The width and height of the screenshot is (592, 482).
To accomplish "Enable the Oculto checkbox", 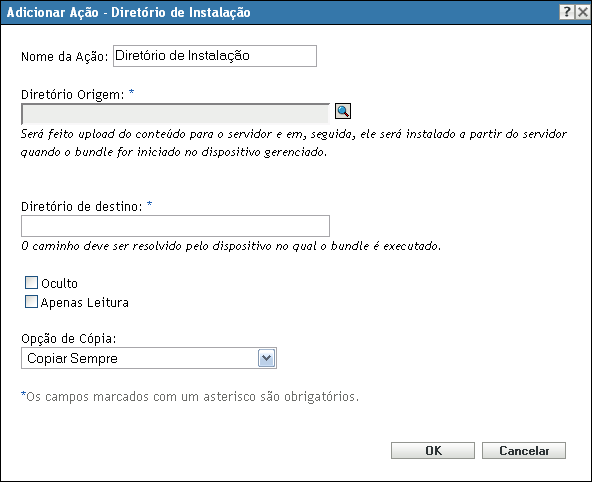I will pos(31,283).
